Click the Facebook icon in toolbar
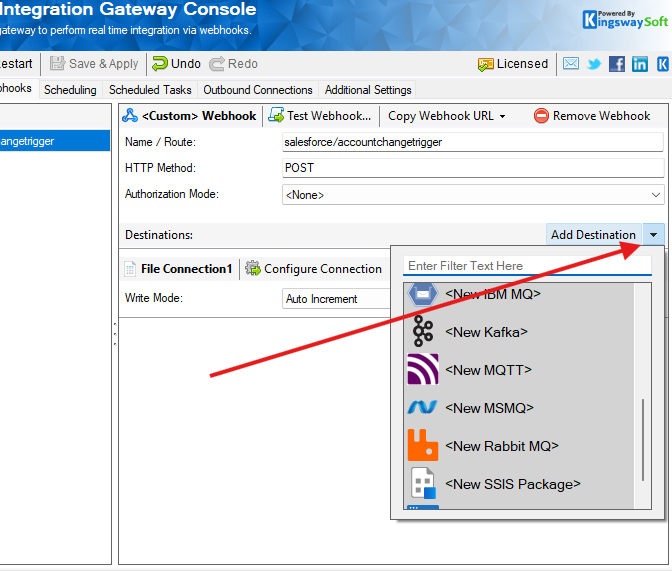Screen dimensions: 672x571 (617, 64)
